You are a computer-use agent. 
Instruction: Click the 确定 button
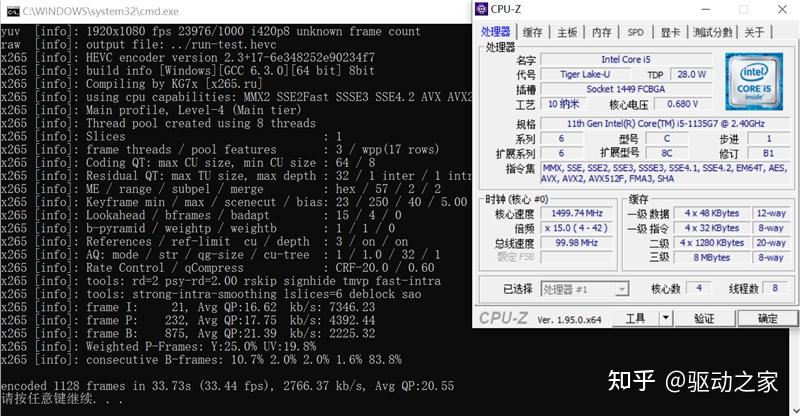pyautogui.click(x=767, y=319)
